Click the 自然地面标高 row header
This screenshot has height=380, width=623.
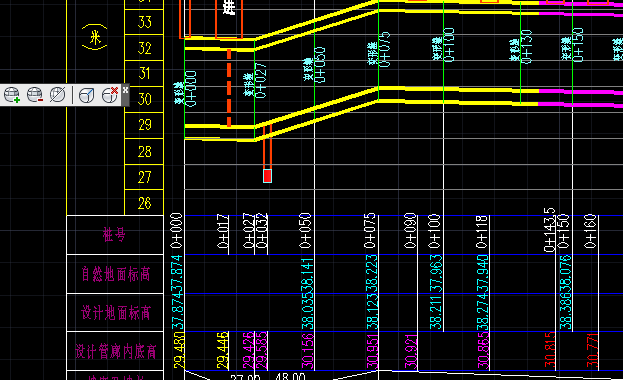click(115, 274)
